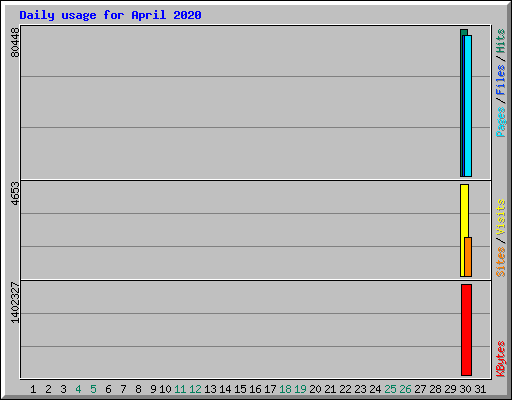Screen dimensions: 512x400
Task: Click the cyan Pages bar for day 30
Action: point(468,106)
